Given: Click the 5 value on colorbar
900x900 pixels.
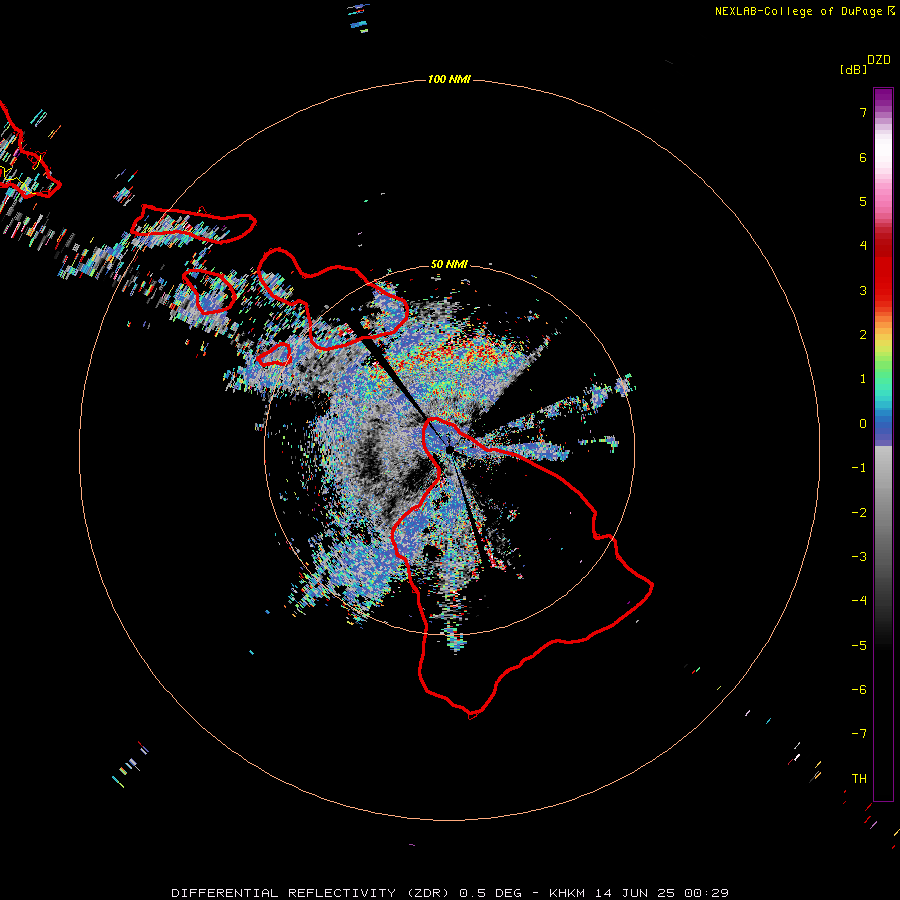Looking at the screenshot, I should [x=863, y=202].
